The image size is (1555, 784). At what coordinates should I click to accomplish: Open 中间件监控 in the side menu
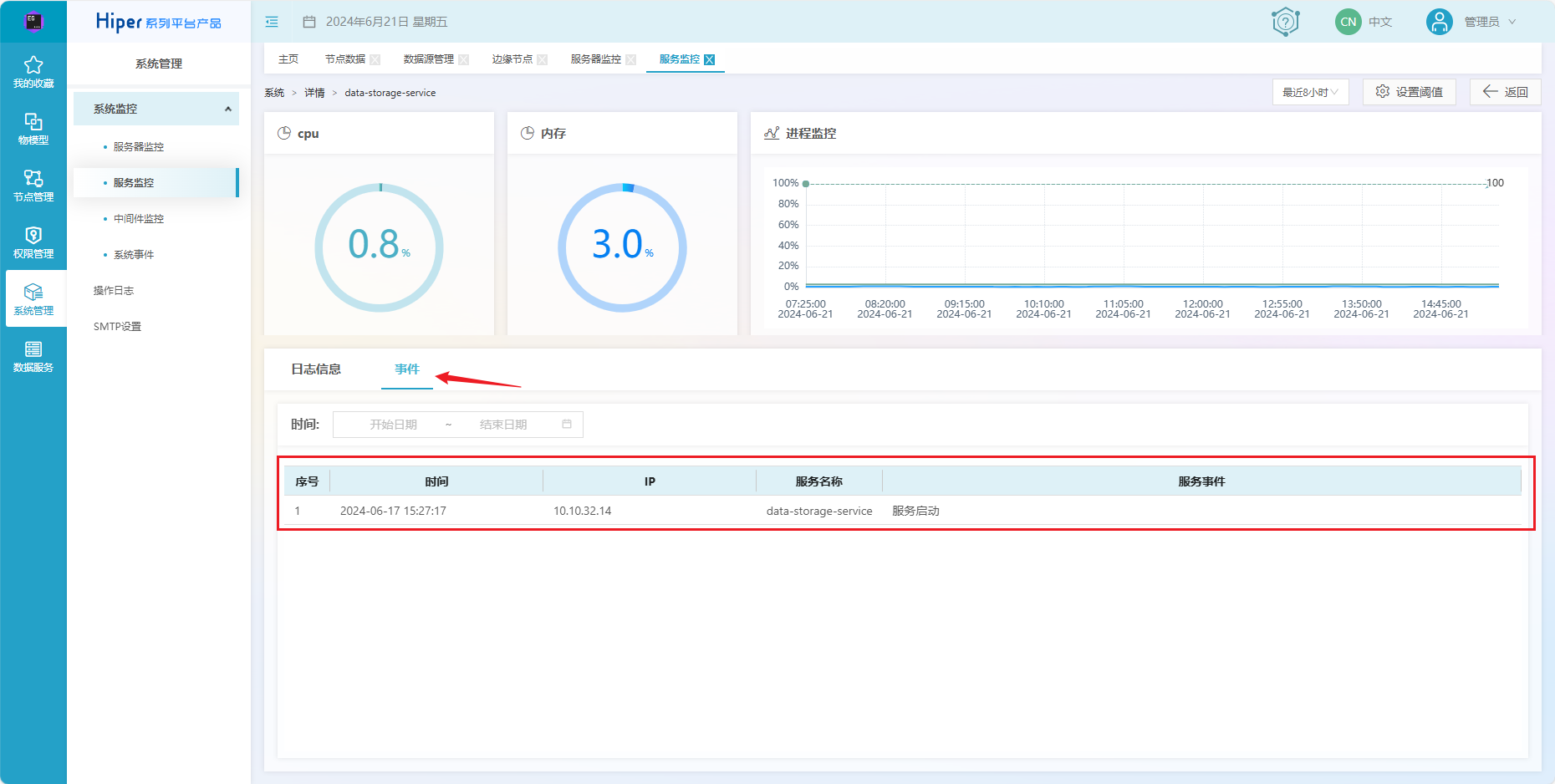(139, 218)
